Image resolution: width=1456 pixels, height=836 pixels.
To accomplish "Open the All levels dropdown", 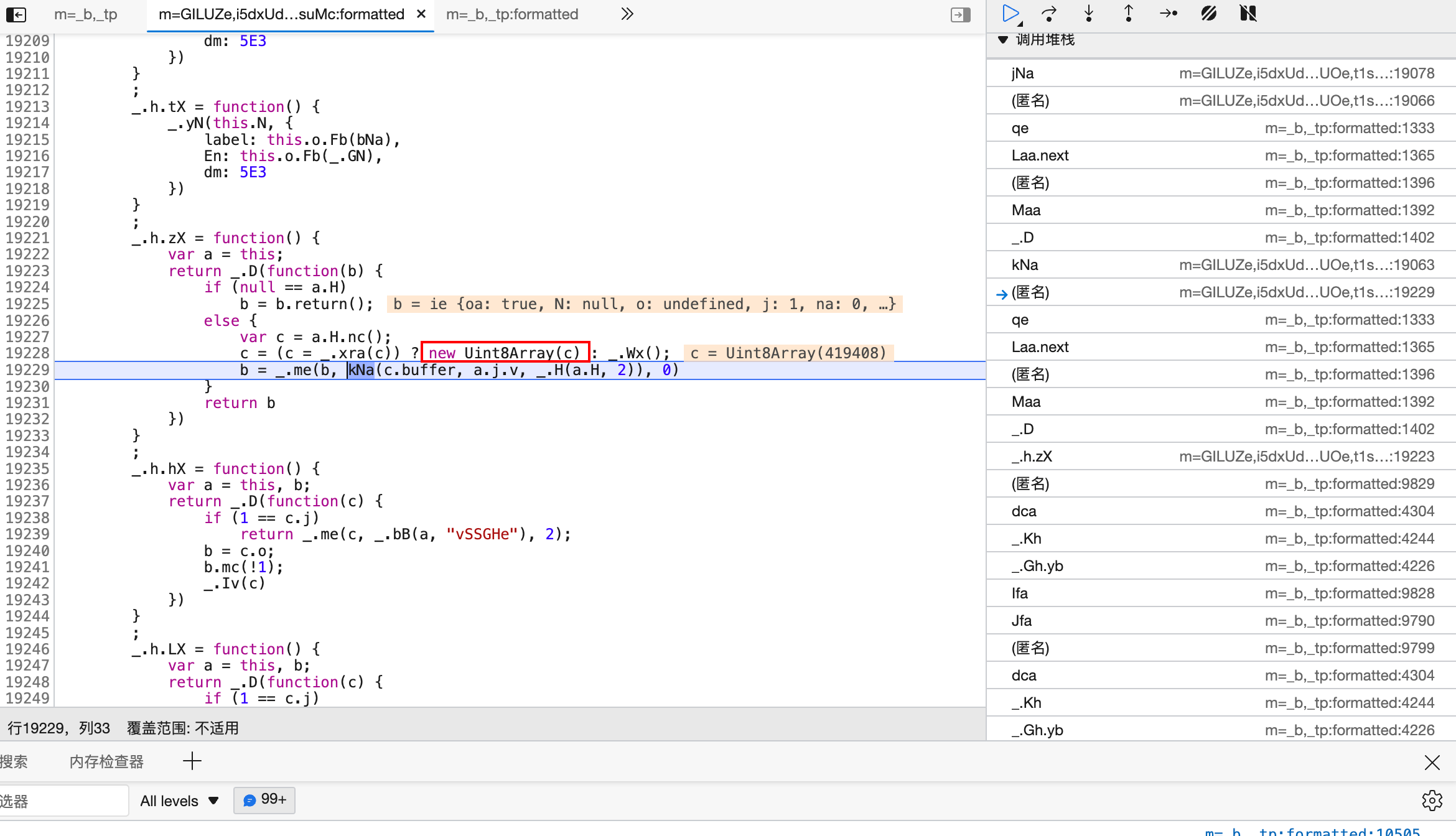I will (179, 801).
